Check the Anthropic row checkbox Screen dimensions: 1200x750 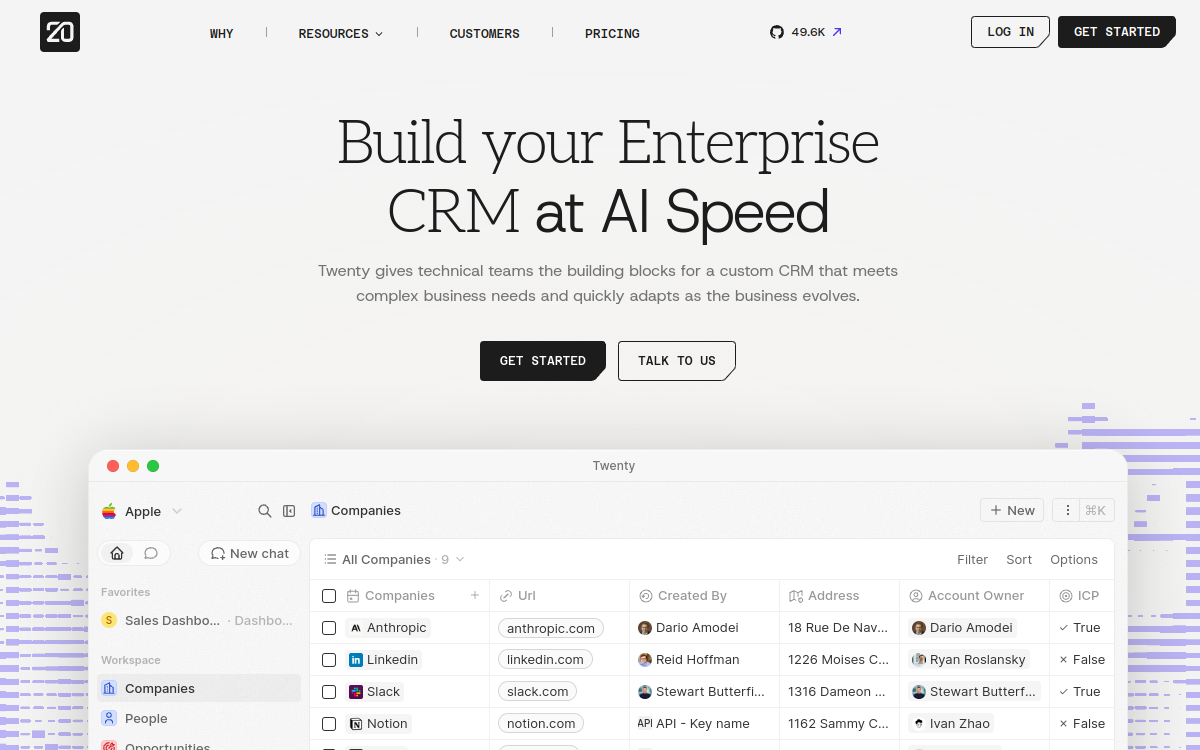tap(329, 628)
